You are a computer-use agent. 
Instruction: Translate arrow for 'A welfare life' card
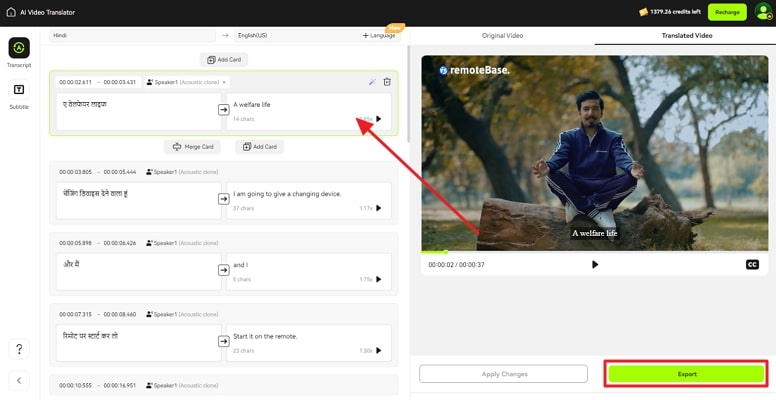(x=224, y=110)
